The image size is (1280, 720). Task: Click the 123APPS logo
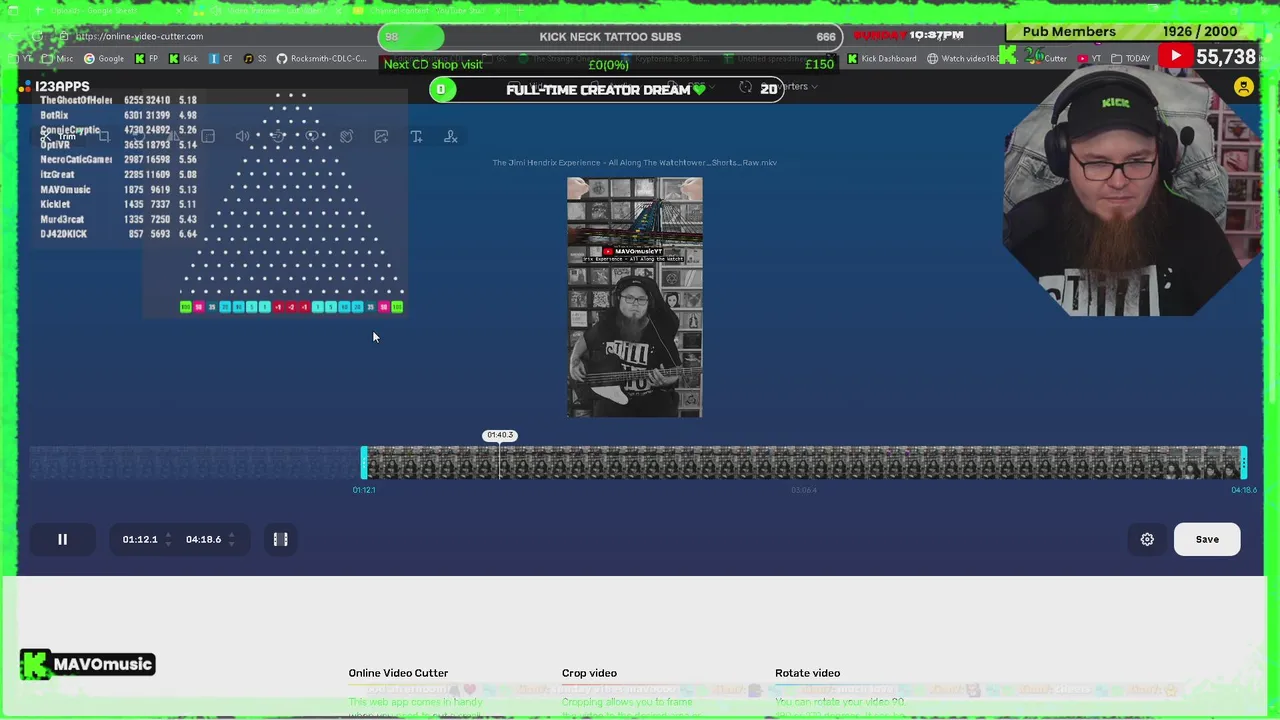coord(55,87)
